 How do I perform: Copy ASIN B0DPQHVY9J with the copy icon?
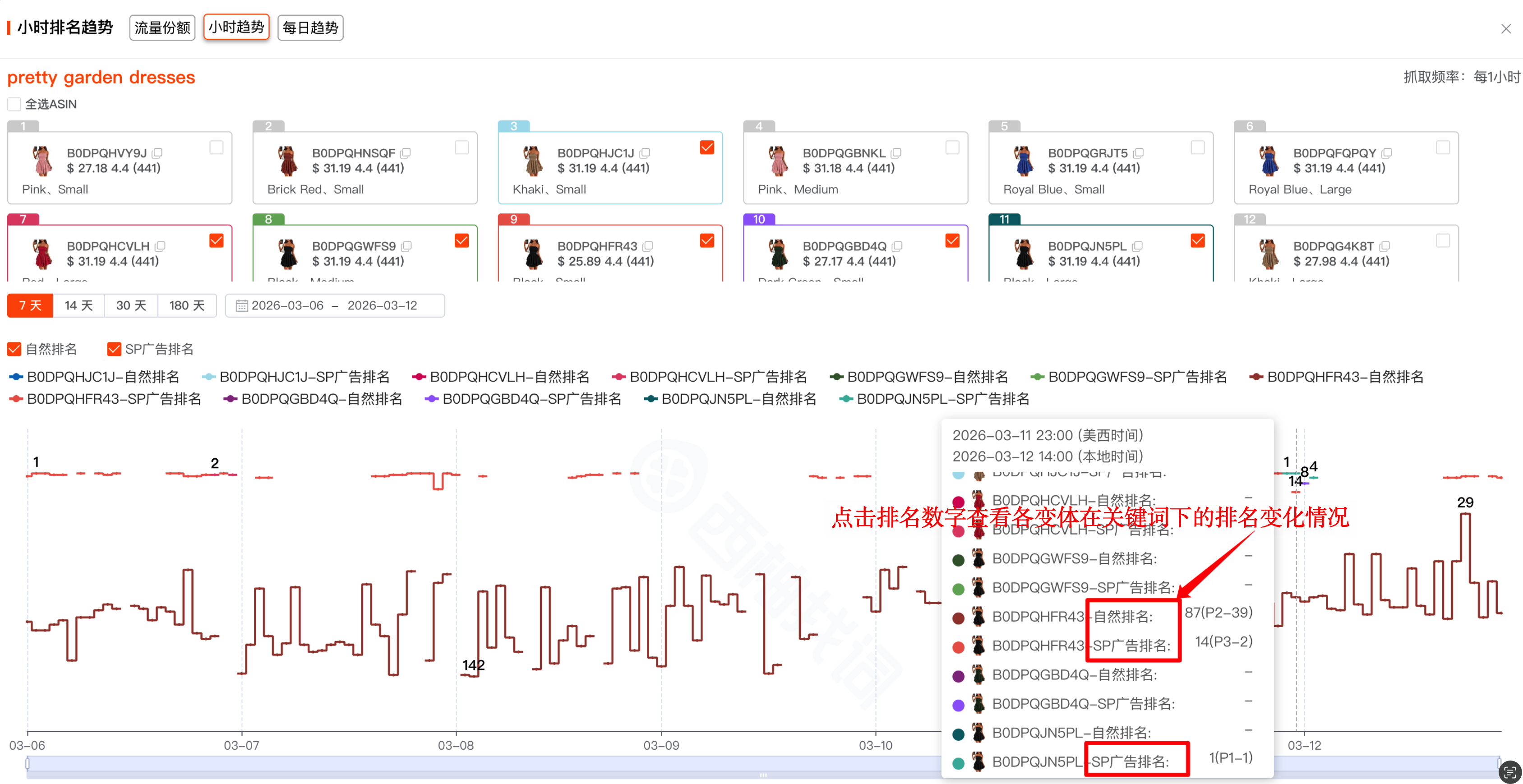click(x=157, y=153)
